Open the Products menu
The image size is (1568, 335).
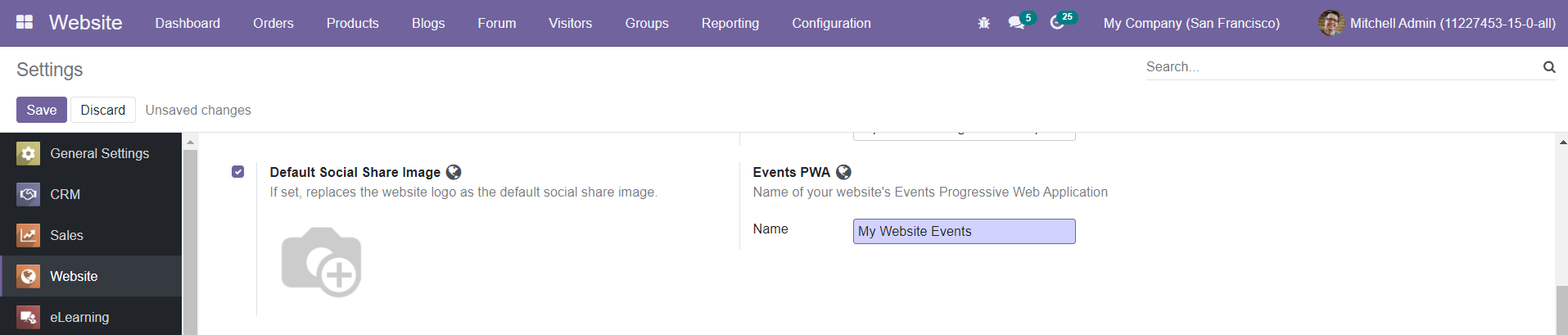coord(353,23)
